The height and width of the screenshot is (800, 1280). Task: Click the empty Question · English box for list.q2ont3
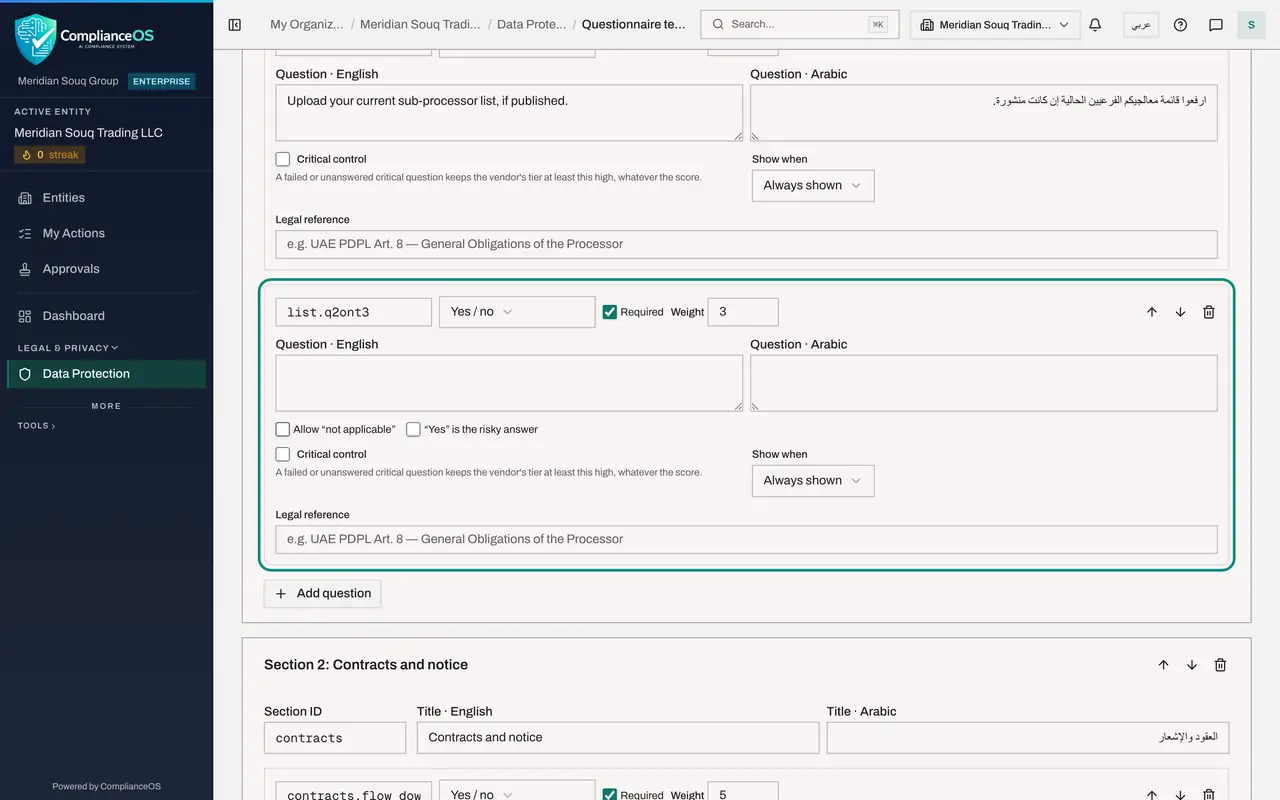click(x=509, y=383)
